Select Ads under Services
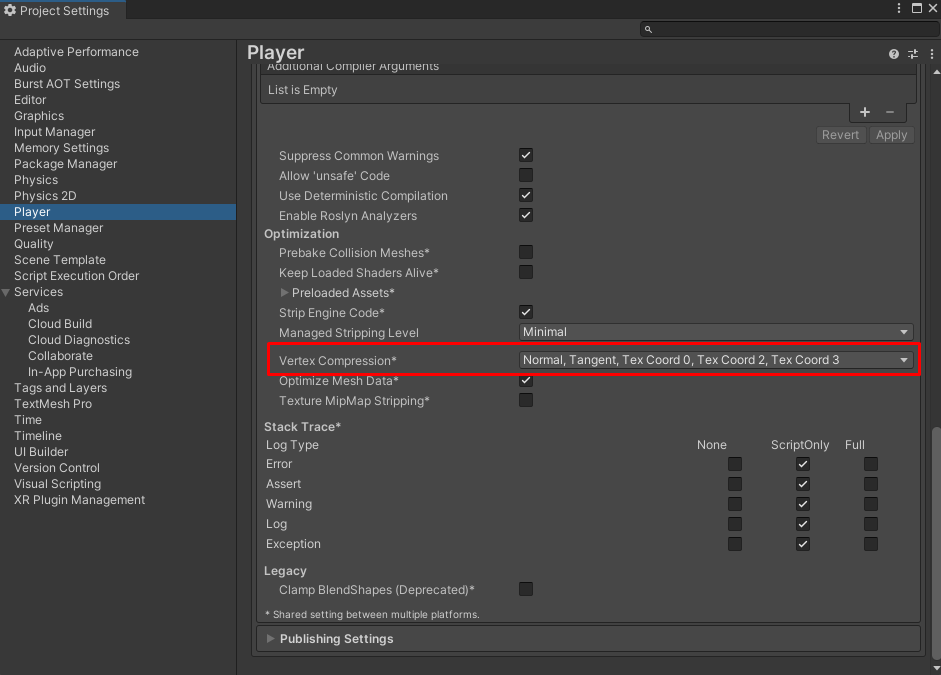 (38, 308)
